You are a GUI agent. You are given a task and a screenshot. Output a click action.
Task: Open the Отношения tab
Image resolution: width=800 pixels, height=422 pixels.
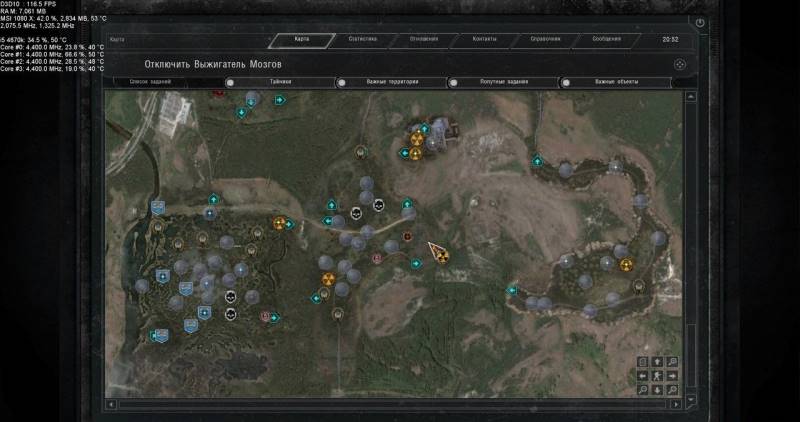423,40
